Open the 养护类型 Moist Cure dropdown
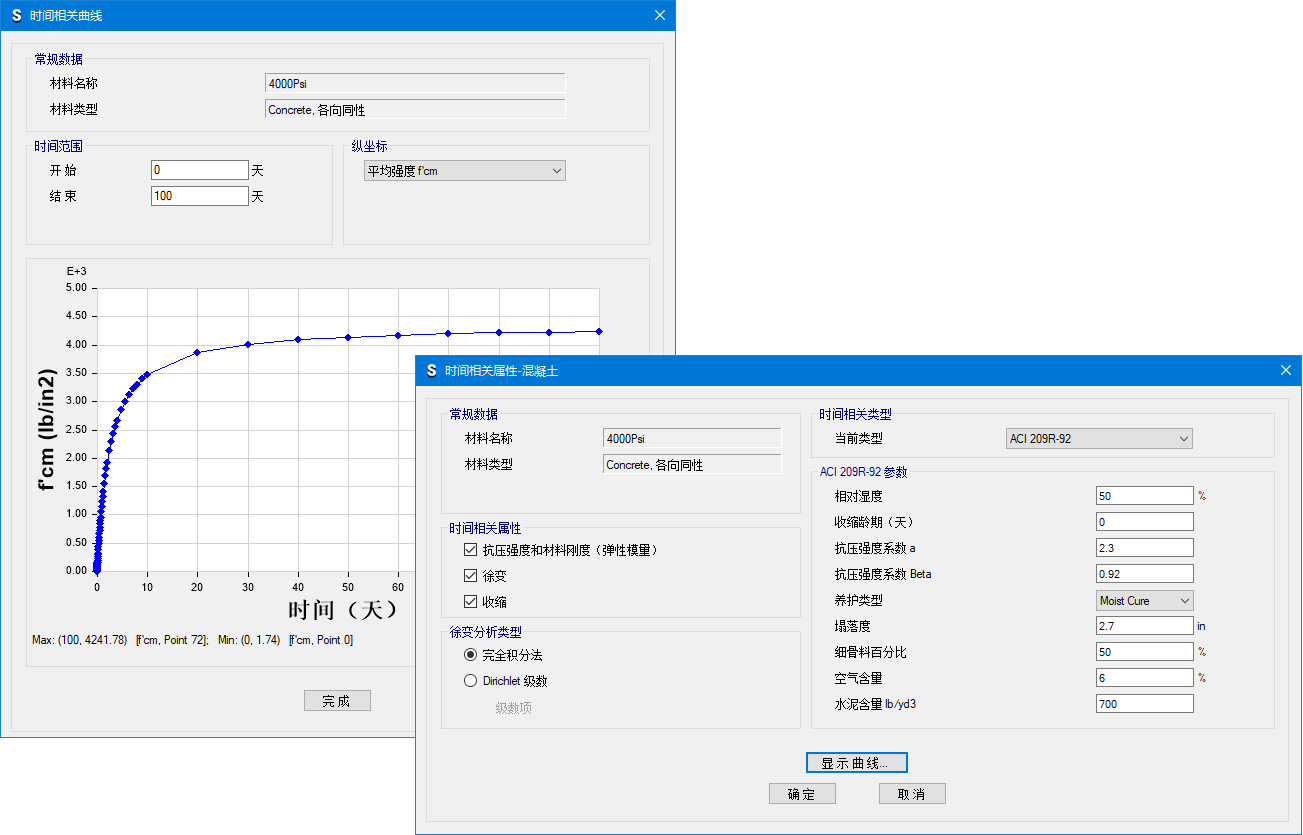1303x835 pixels. coord(1145,601)
